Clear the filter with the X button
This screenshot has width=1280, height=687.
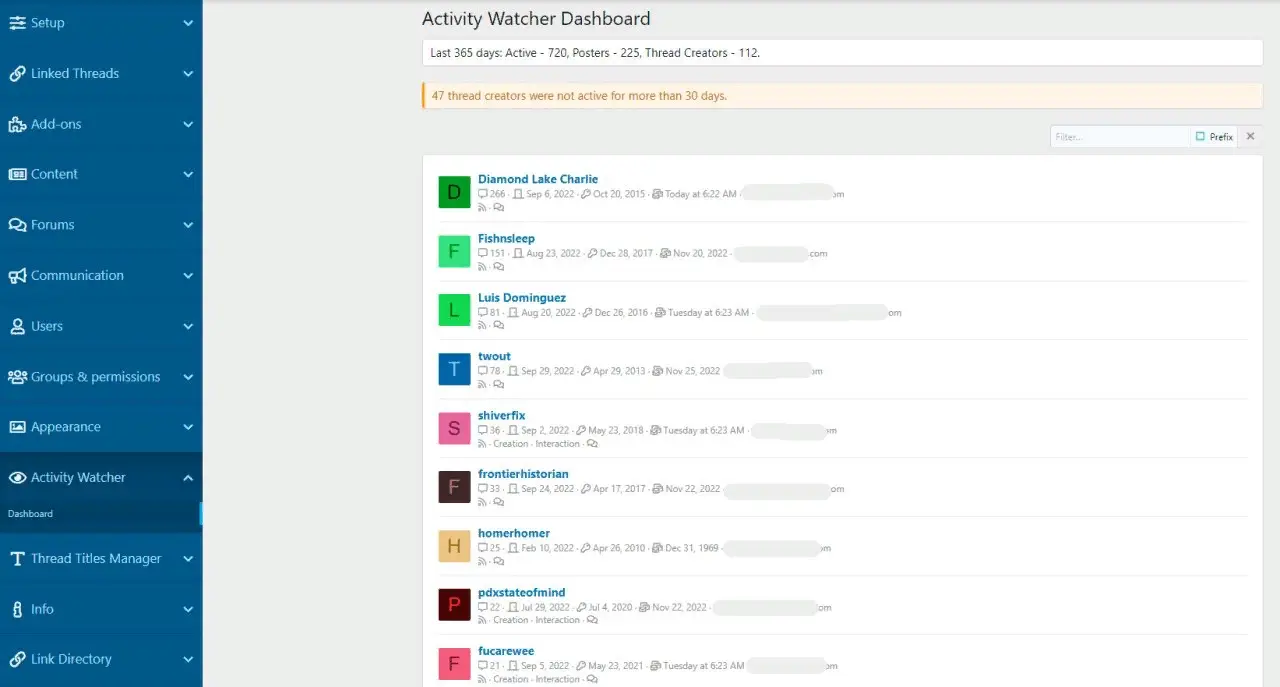pyautogui.click(x=1250, y=137)
